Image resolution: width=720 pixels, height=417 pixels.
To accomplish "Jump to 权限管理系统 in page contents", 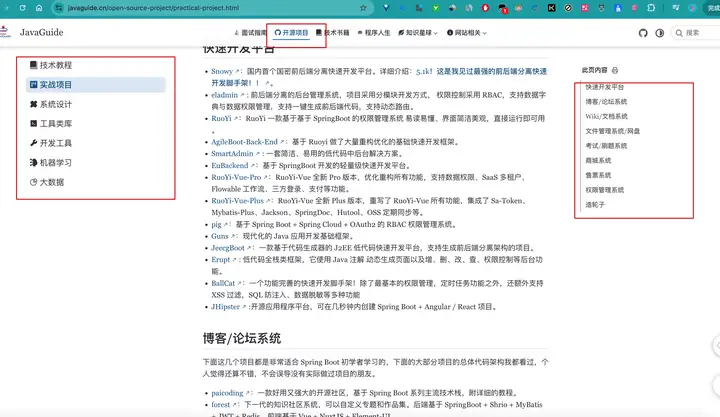I will pyautogui.click(x=604, y=190).
